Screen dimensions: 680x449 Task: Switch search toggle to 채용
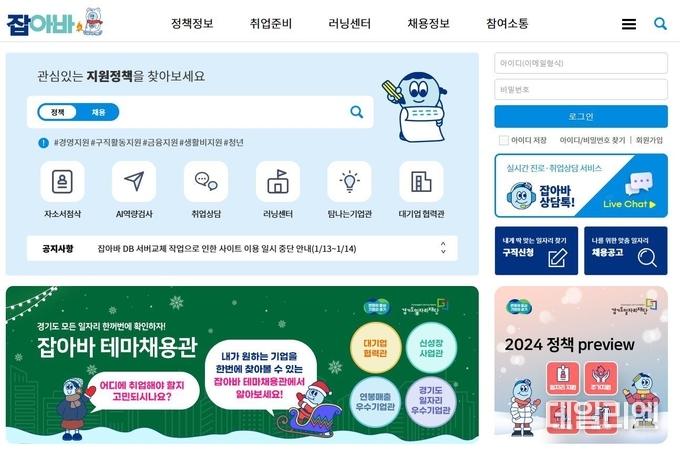click(x=98, y=112)
